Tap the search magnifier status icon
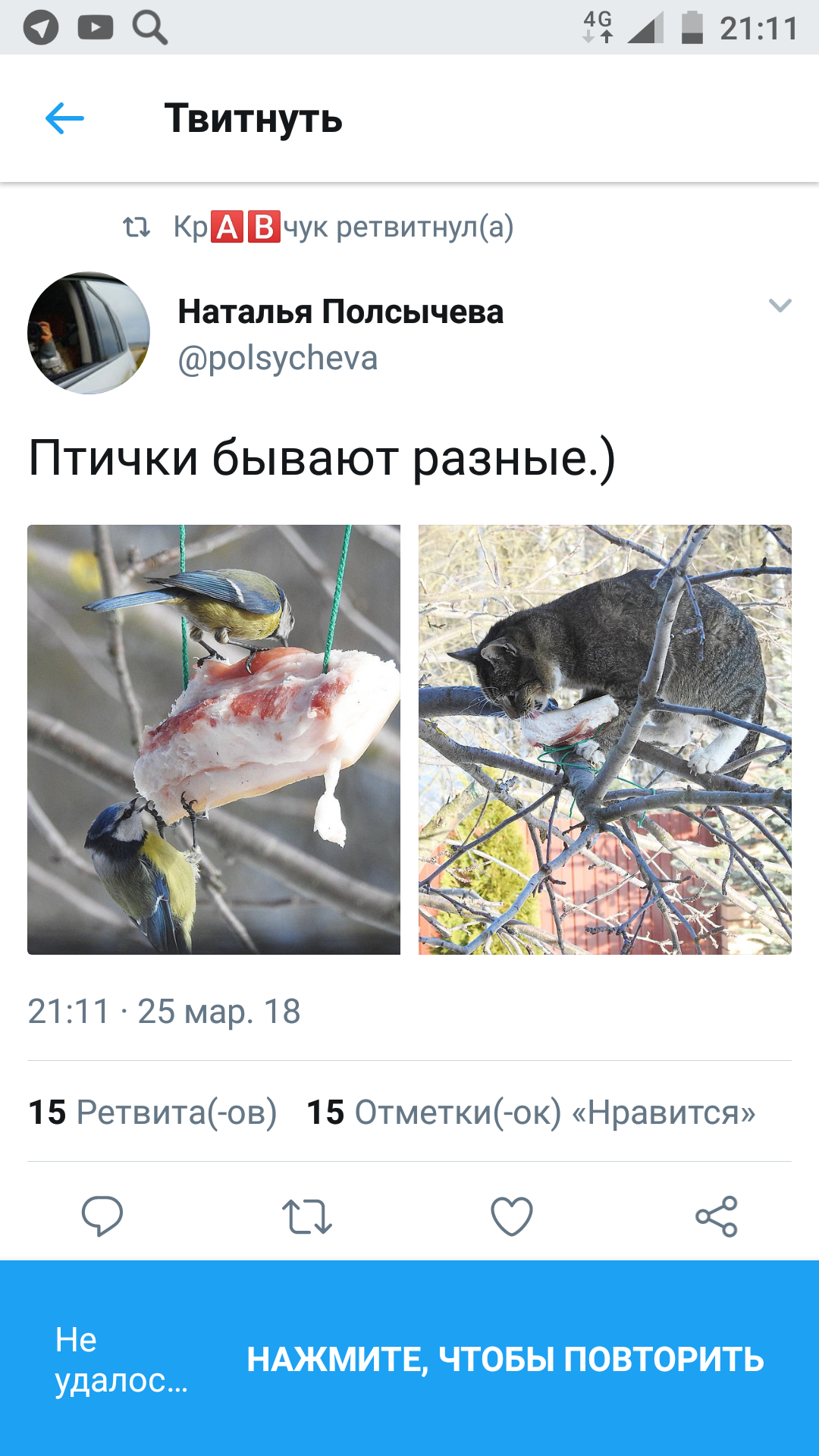Image resolution: width=819 pixels, height=1456 pixels. [x=149, y=28]
